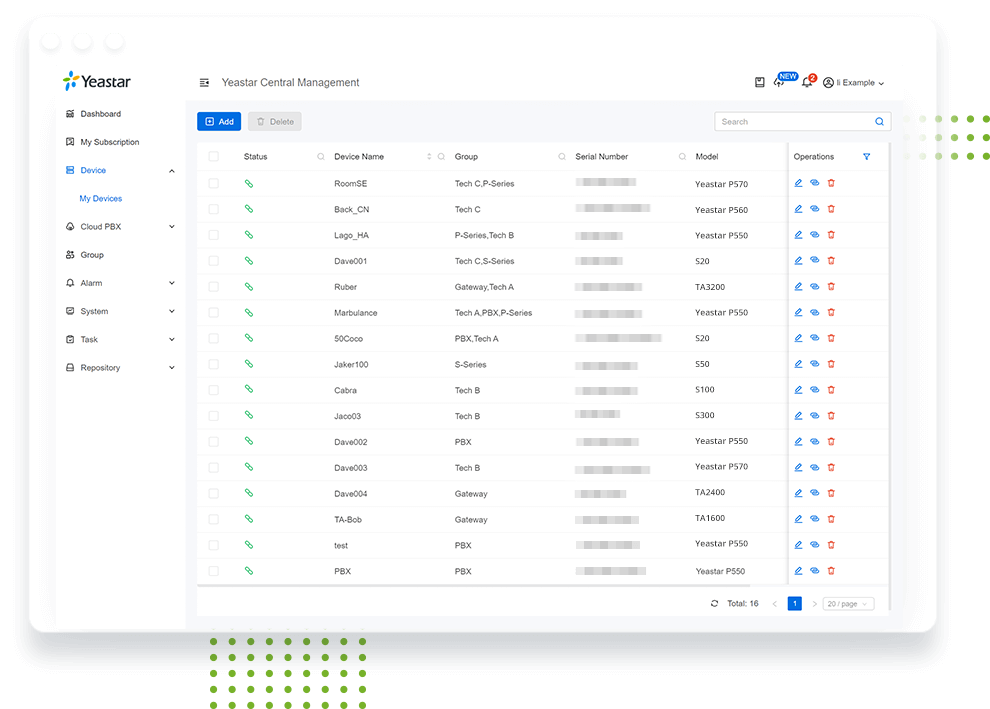The image size is (990, 709).
Task: Click the remote access icon for TA-Bob
Action: (814, 519)
